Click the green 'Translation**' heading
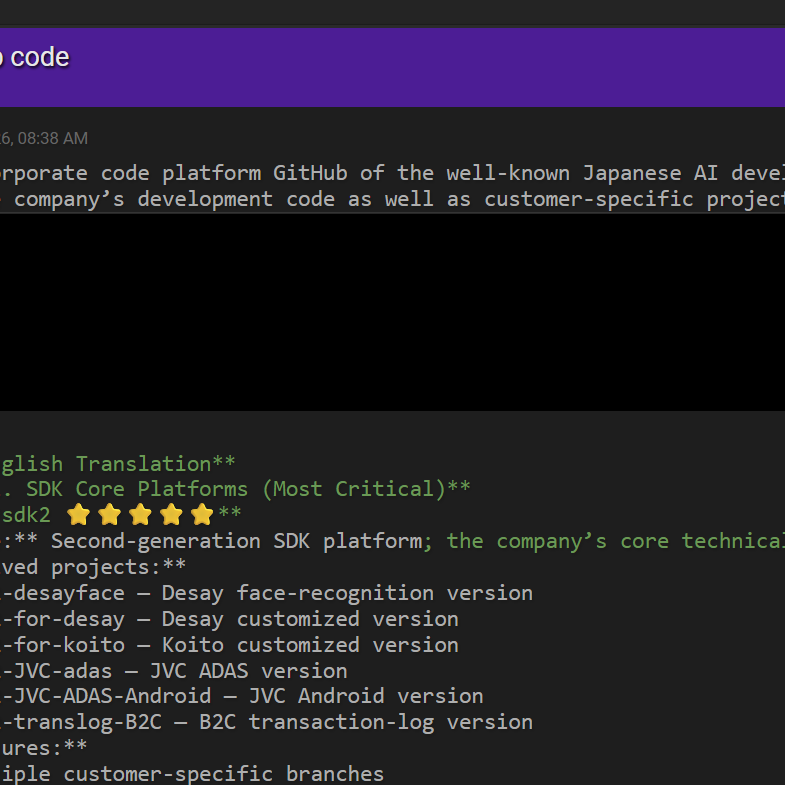This screenshot has height=785, width=785. [155, 464]
